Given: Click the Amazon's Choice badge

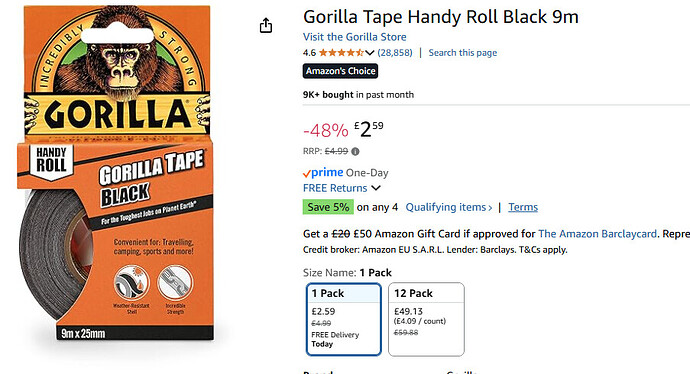Looking at the screenshot, I should tap(340, 71).
